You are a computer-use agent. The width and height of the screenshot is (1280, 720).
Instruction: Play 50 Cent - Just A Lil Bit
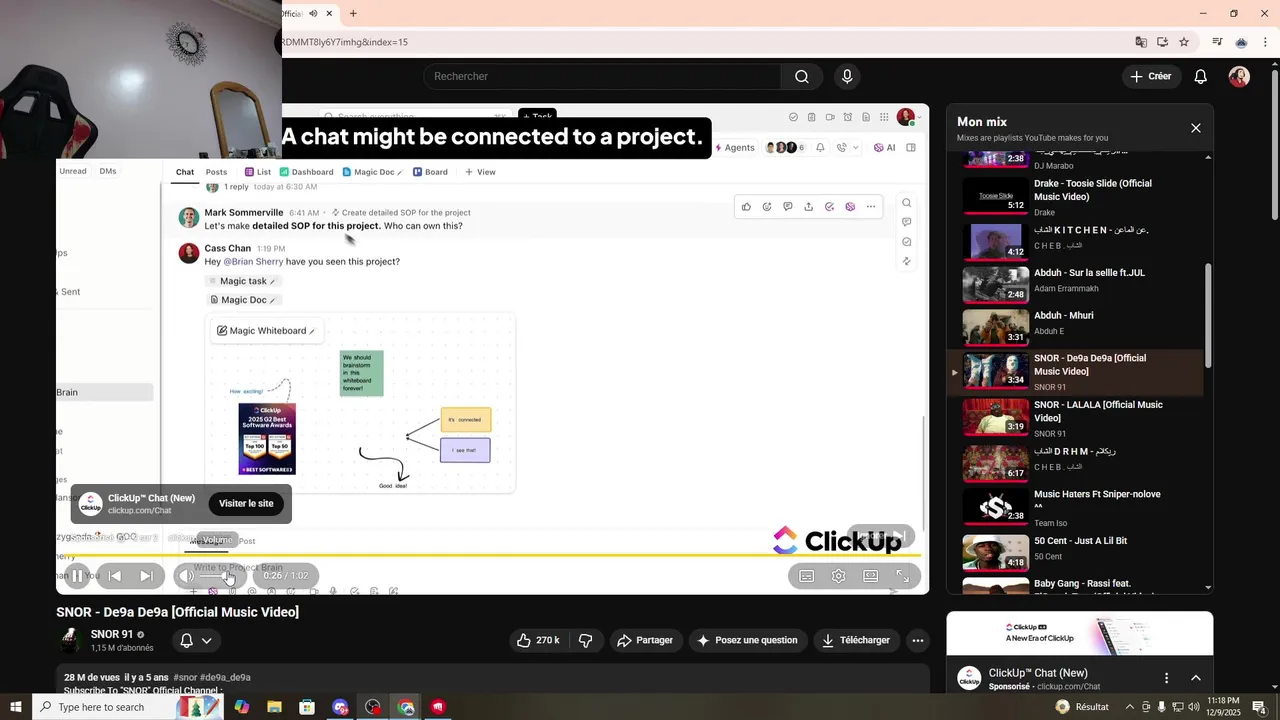coord(1078,551)
